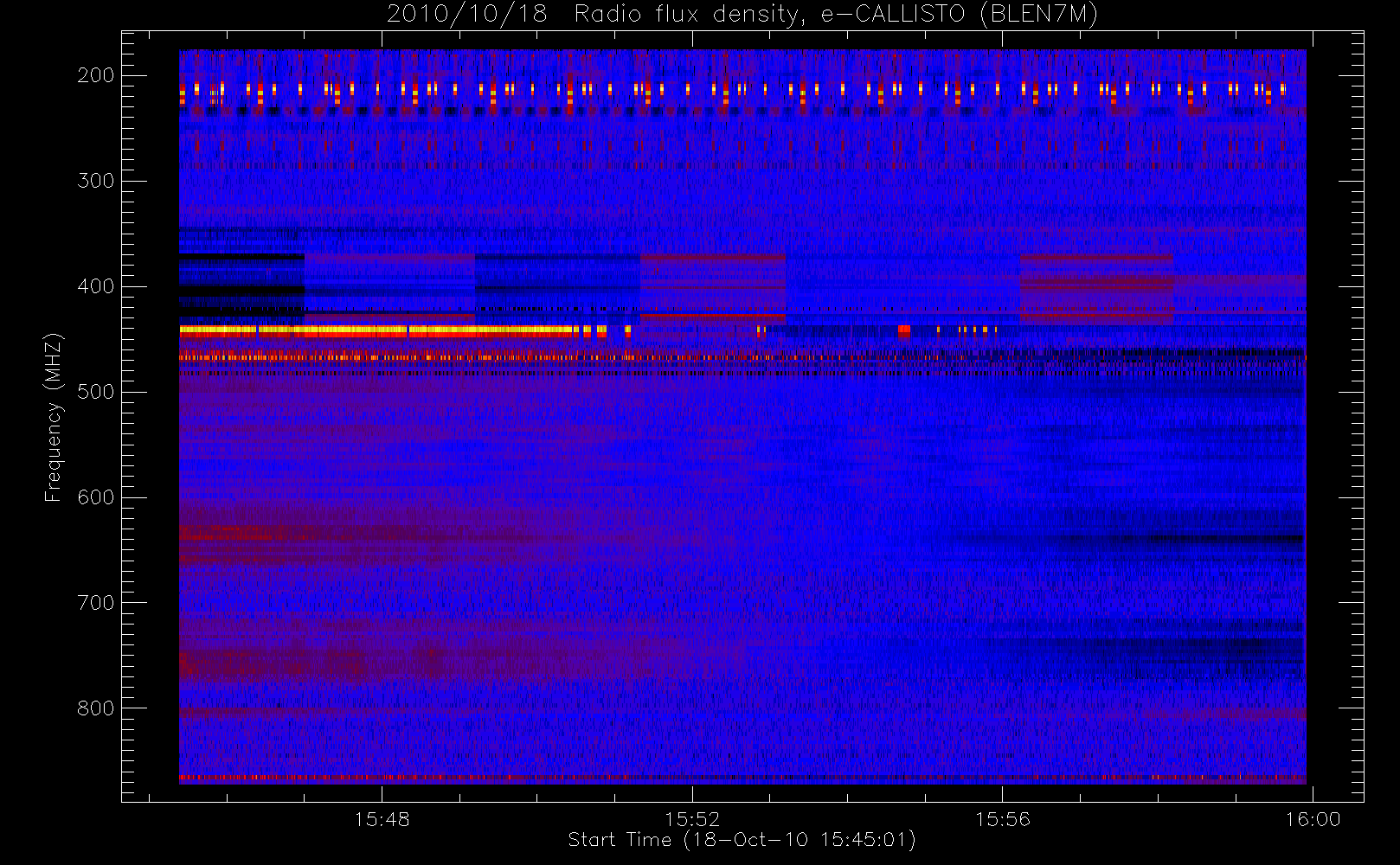Click the 700 frequency tick label
Image resolution: width=1400 pixels, height=865 pixels.
pyautogui.click(x=95, y=603)
